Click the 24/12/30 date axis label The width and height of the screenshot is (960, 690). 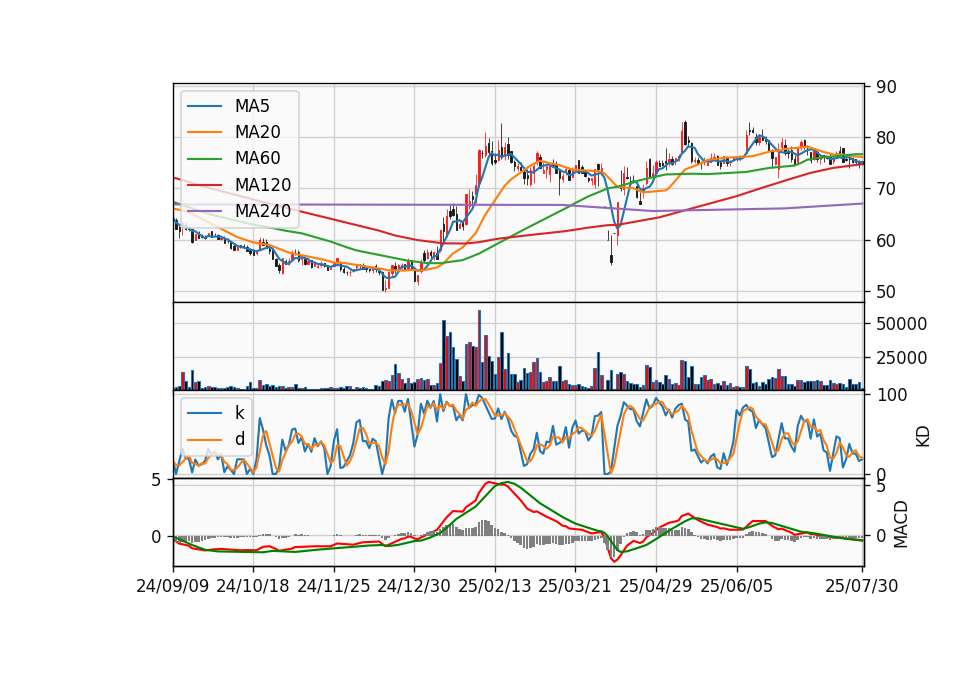pyautogui.click(x=414, y=586)
